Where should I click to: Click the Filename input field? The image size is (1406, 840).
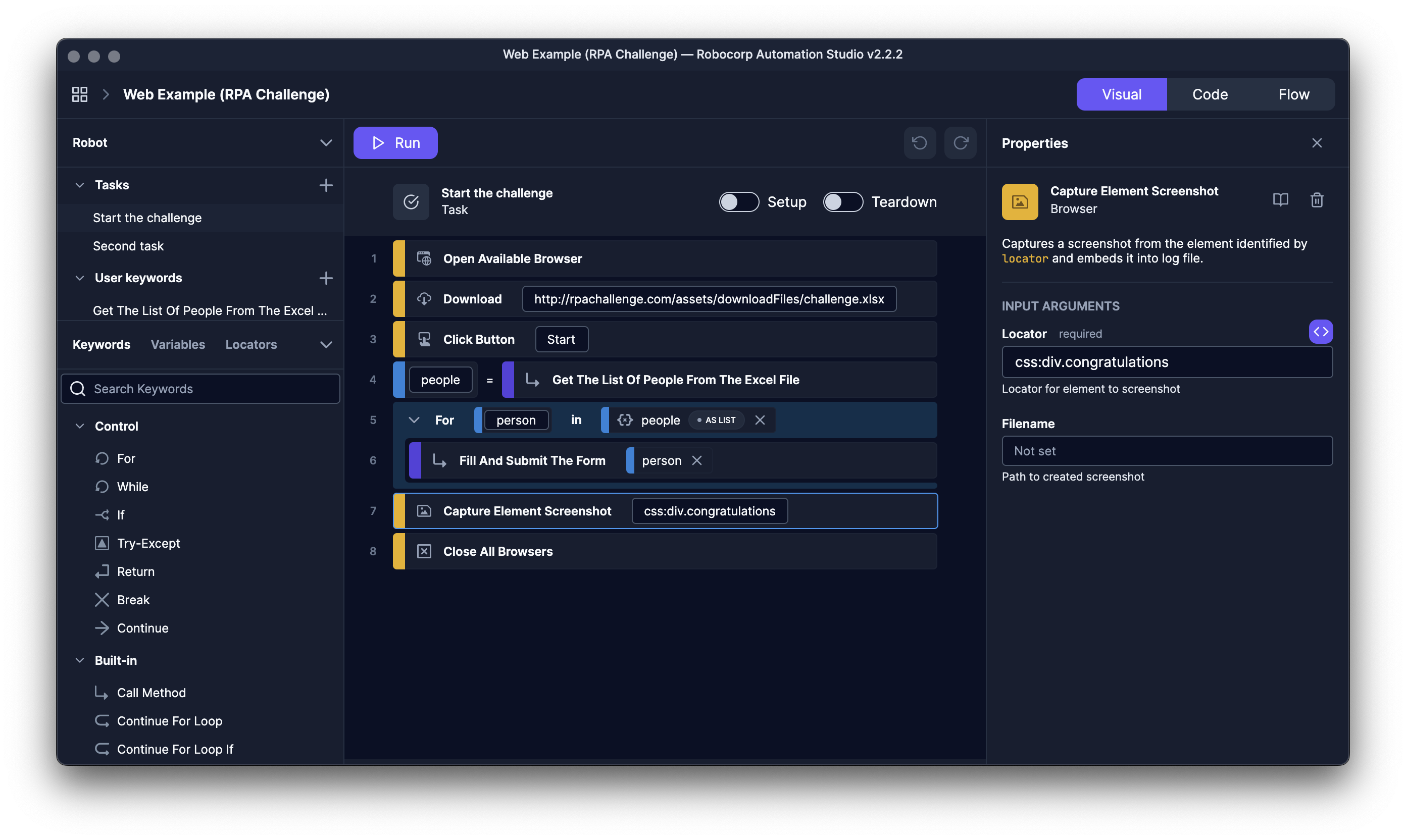tap(1167, 451)
